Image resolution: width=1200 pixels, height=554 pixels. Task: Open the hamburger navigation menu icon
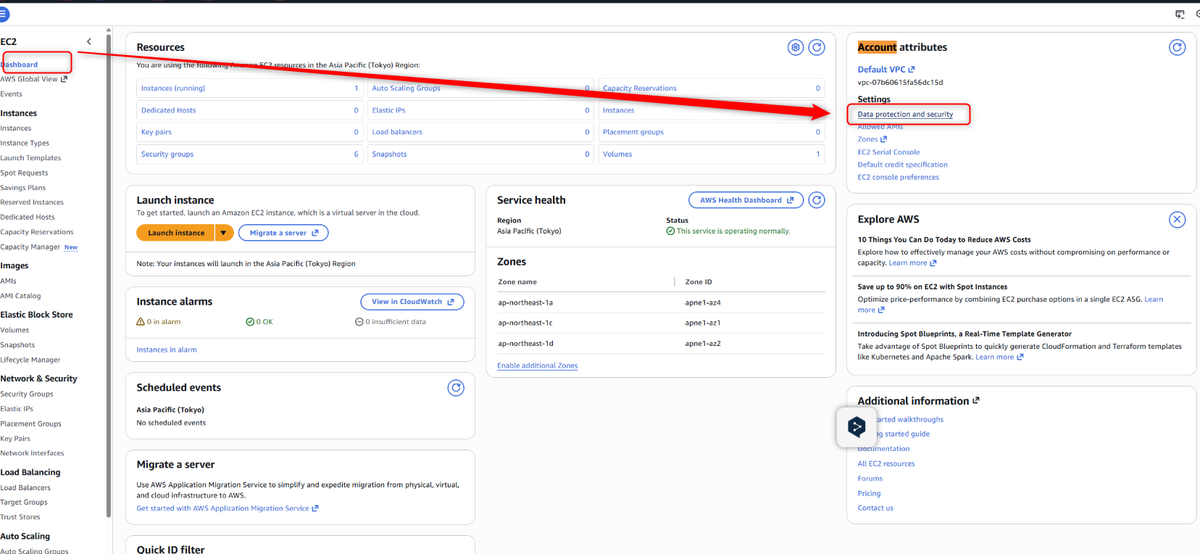coord(4,14)
